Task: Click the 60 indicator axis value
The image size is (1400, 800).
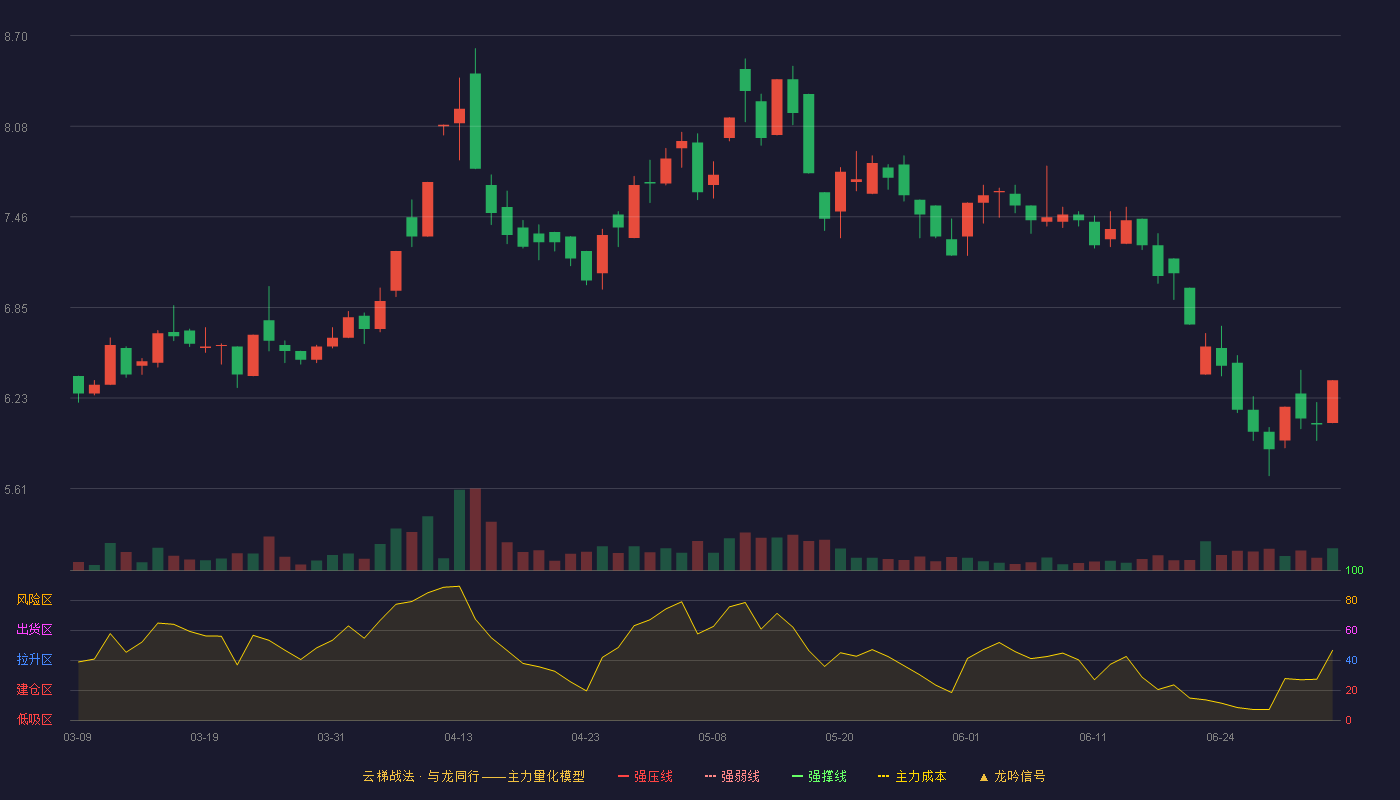Action: [1351, 631]
